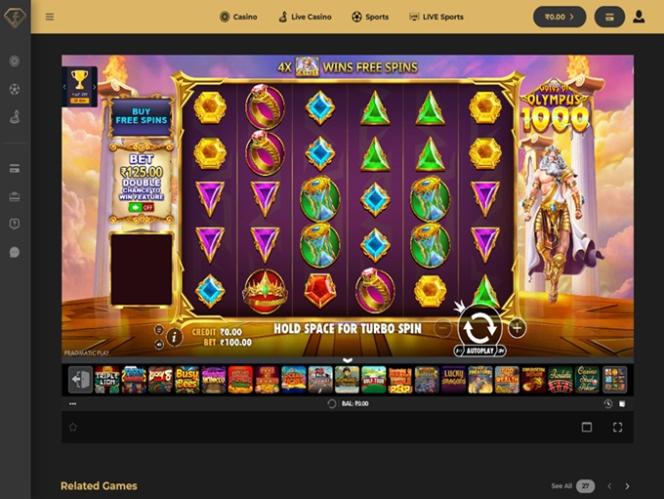This screenshot has height=499, width=664.
Task: Show next related games with right arrow
Action: pyautogui.click(x=627, y=486)
